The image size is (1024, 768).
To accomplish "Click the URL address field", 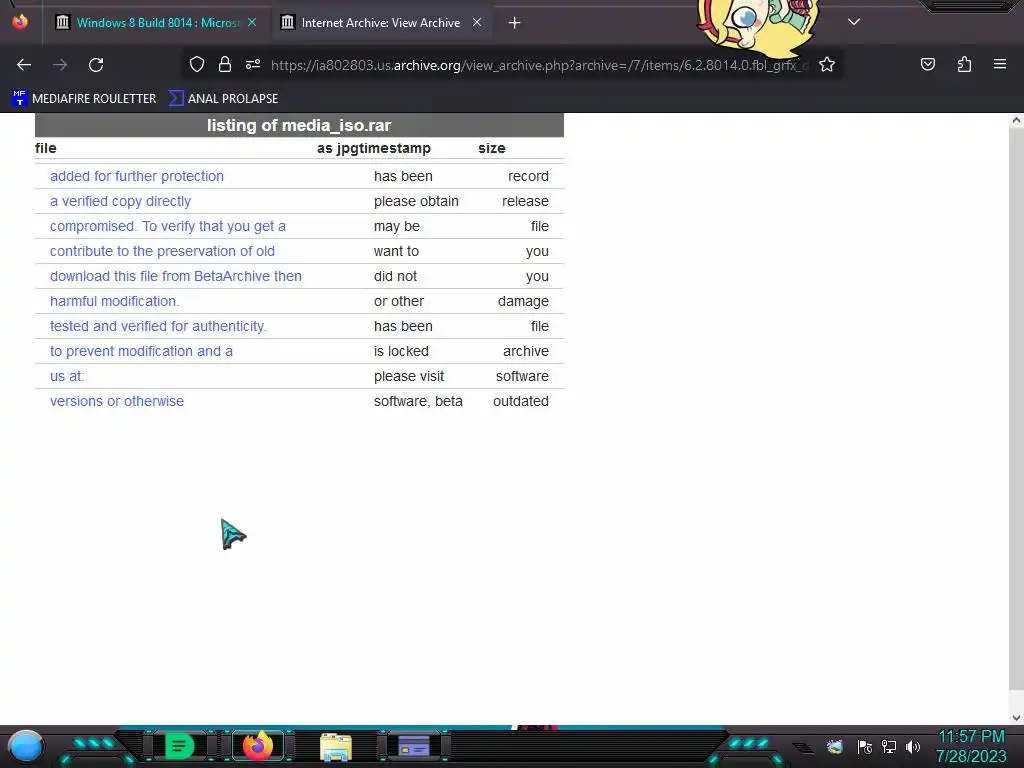I will (x=539, y=65).
